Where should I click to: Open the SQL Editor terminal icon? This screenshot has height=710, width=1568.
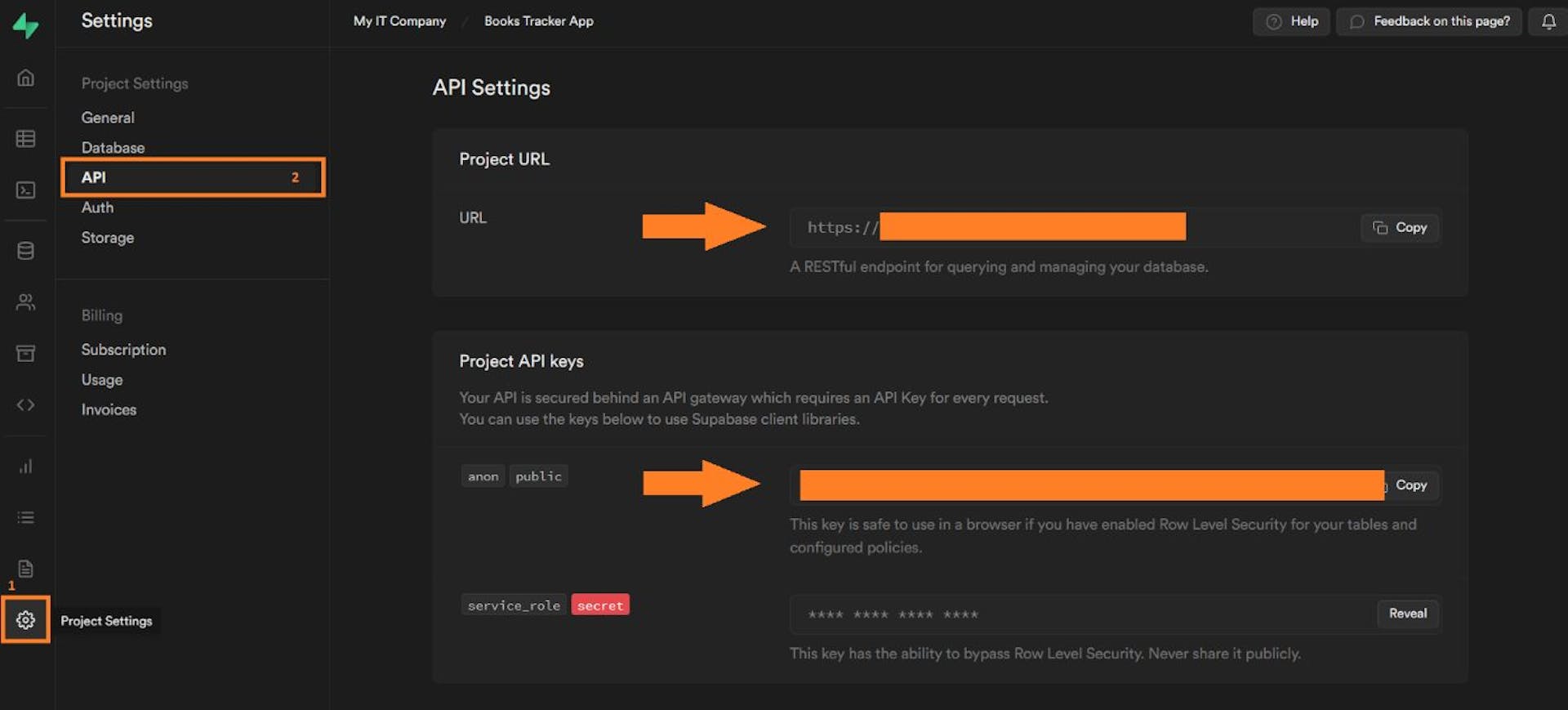[26, 190]
